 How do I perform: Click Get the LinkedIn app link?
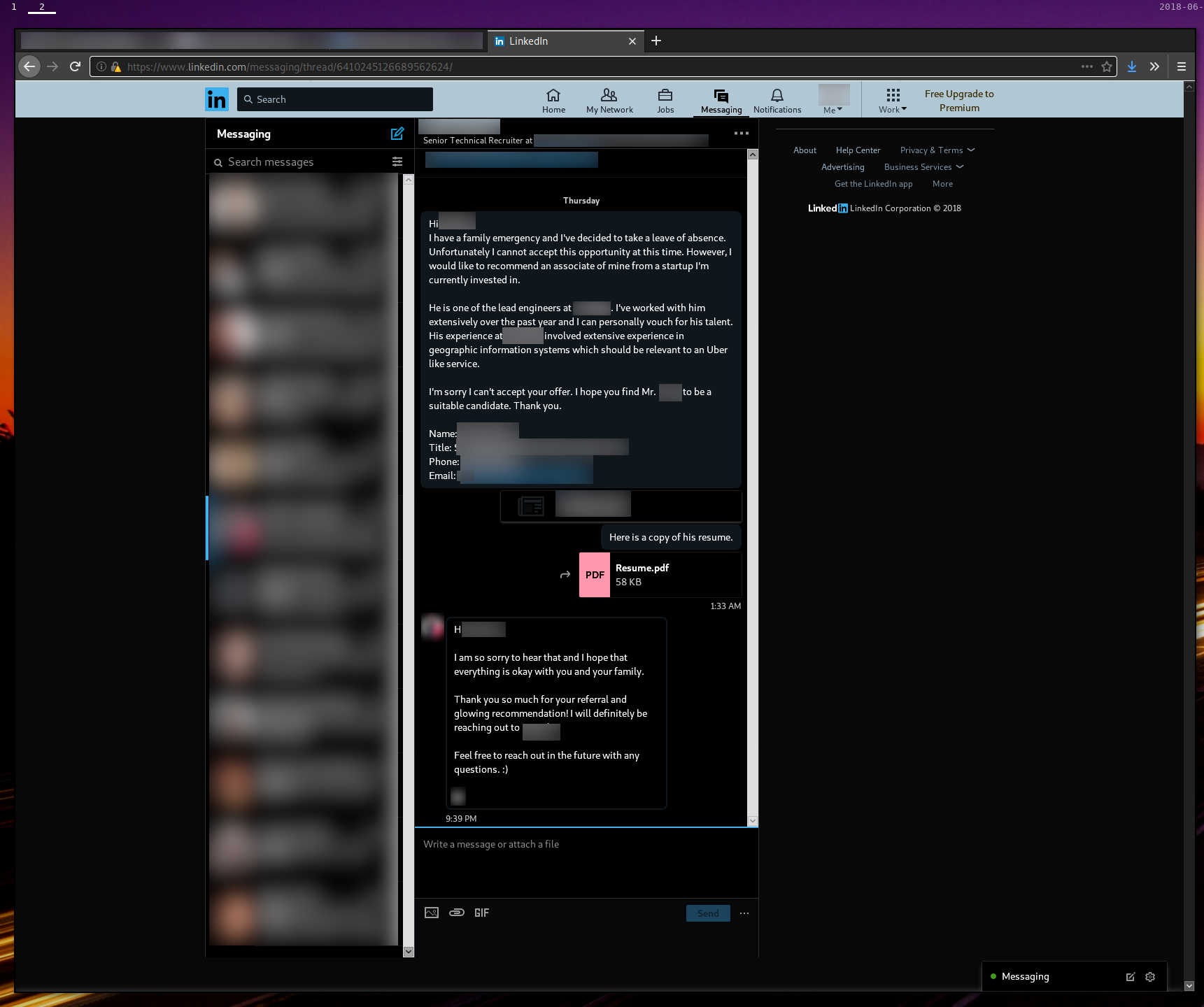[873, 184]
